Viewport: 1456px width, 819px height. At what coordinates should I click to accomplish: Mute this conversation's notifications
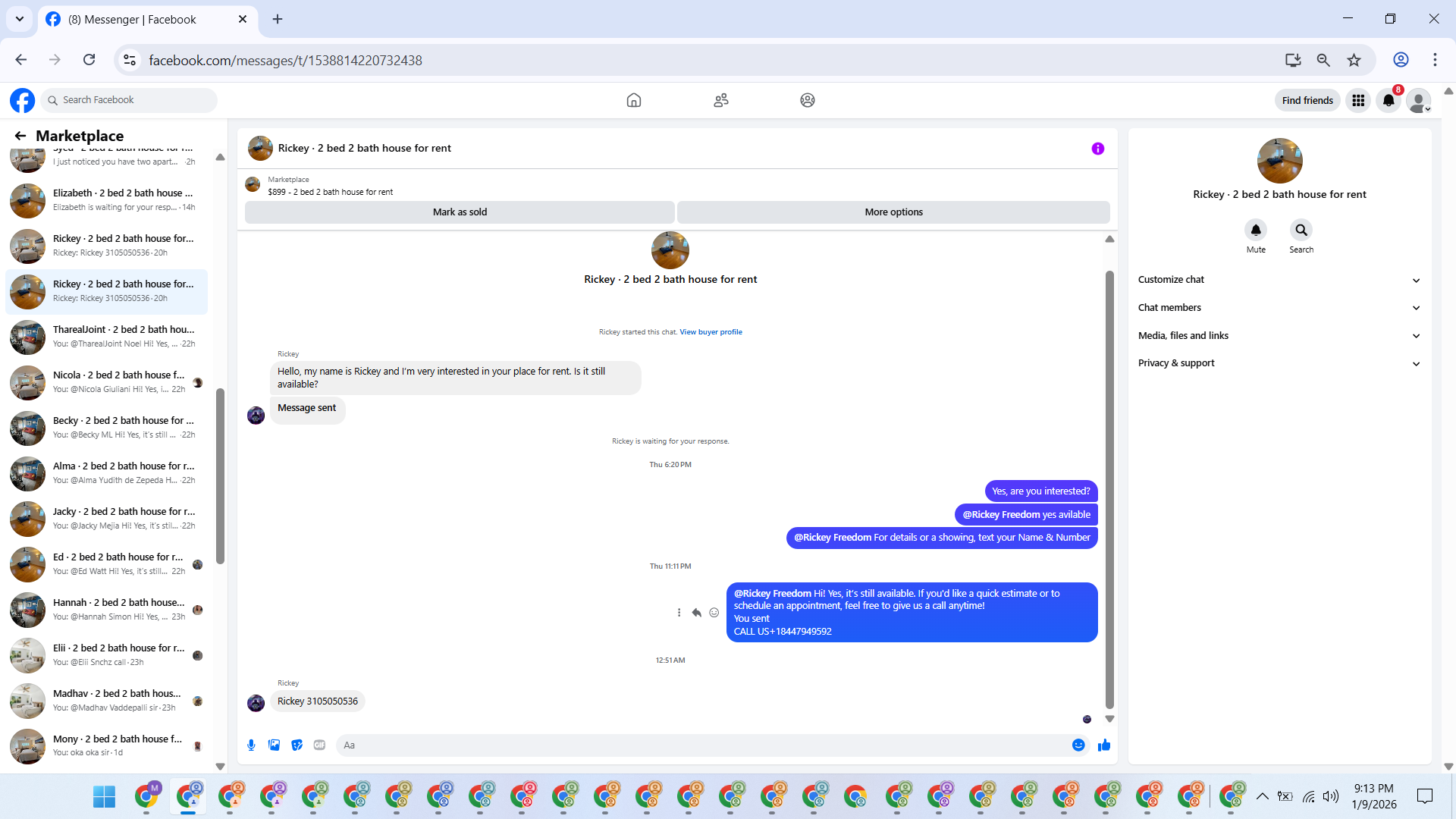(1255, 231)
